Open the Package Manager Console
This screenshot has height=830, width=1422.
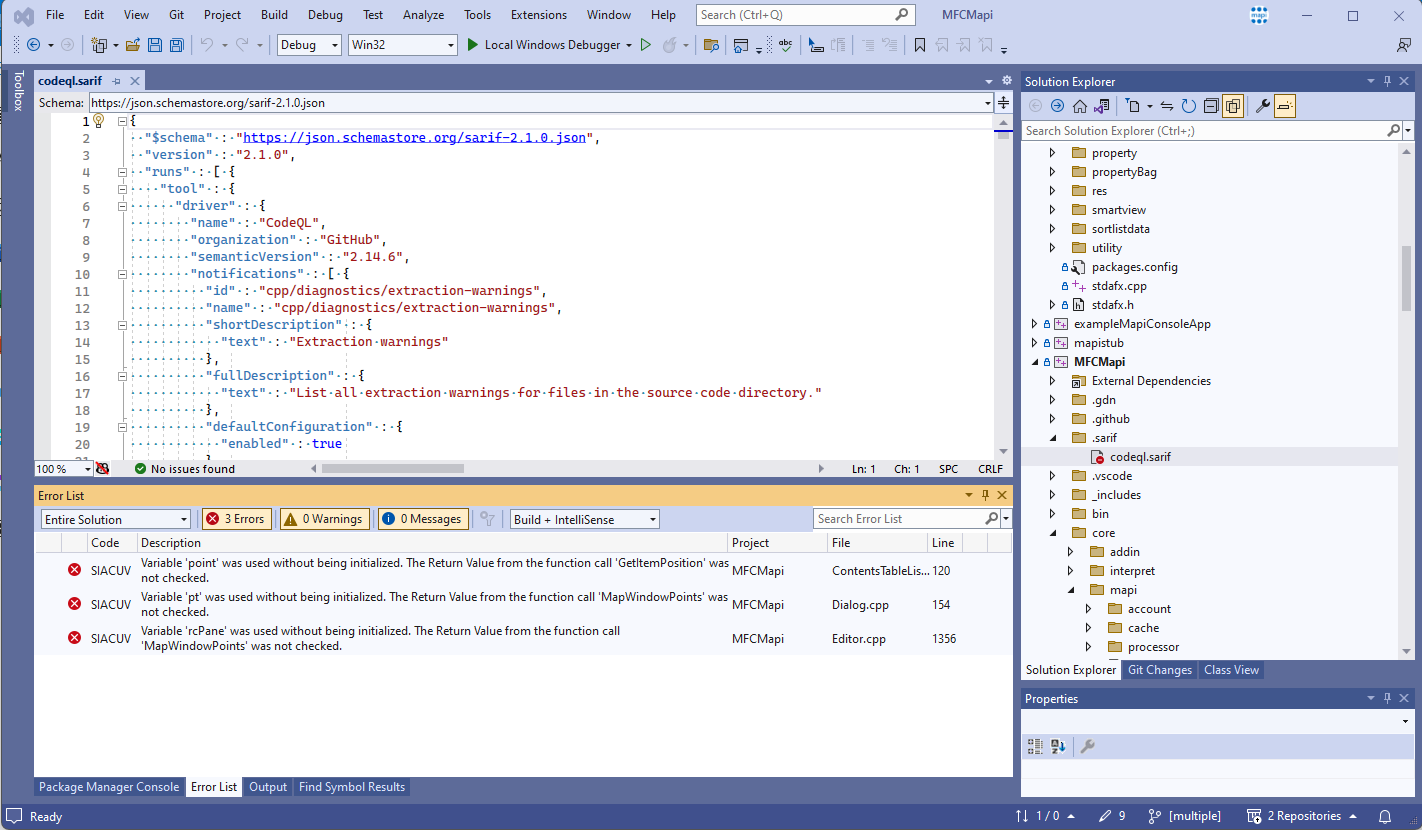click(109, 786)
